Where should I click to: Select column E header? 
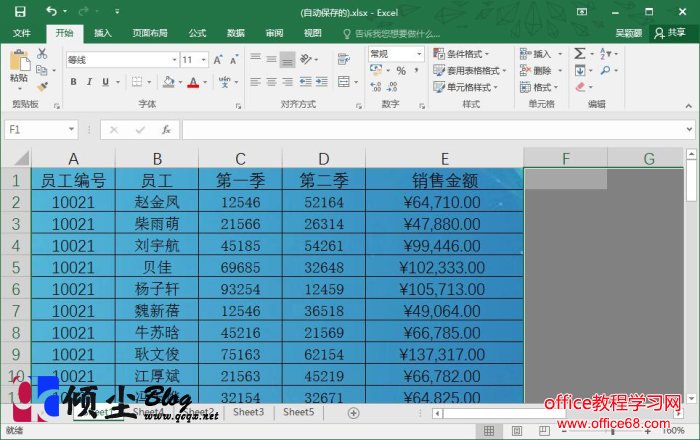pos(444,158)
